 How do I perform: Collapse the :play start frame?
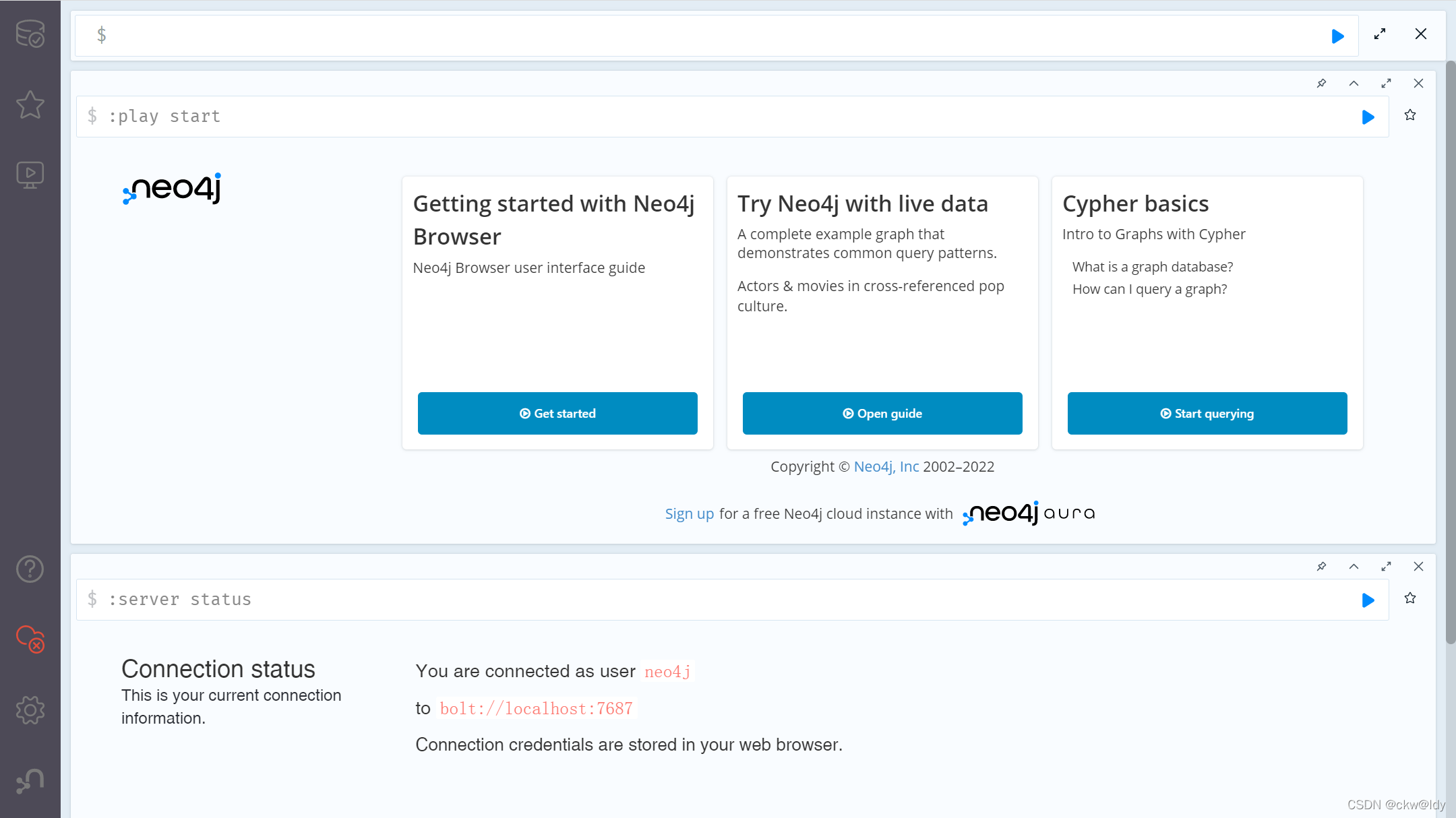(1354, 84)
